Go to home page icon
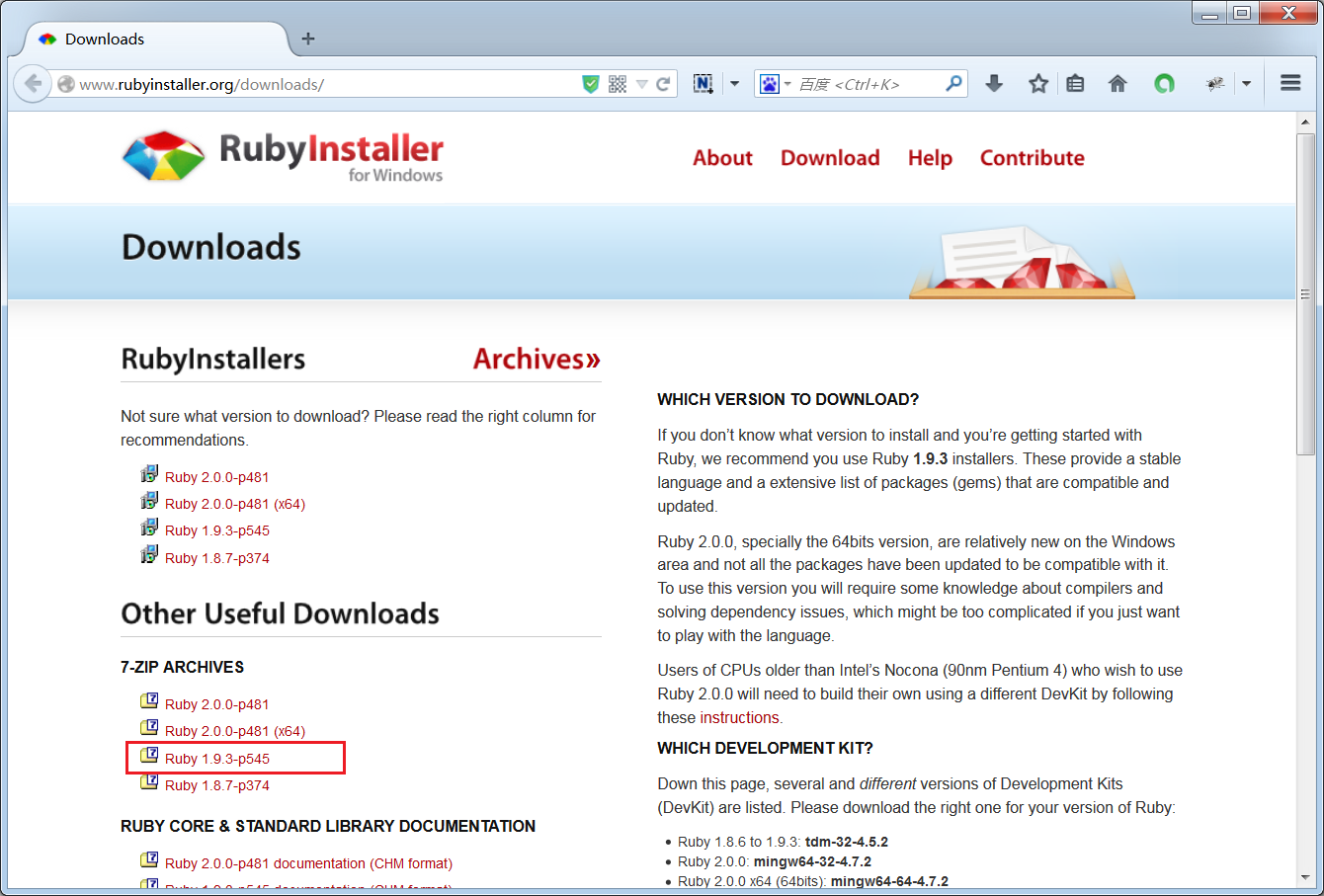This screenshot has width=1324, height=896. click(x=1117, y=84)
